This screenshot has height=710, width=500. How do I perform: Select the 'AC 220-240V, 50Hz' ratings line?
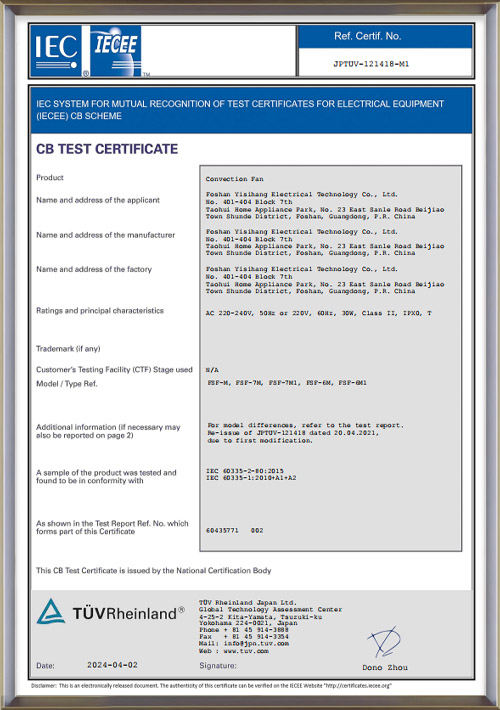point(318,313)
